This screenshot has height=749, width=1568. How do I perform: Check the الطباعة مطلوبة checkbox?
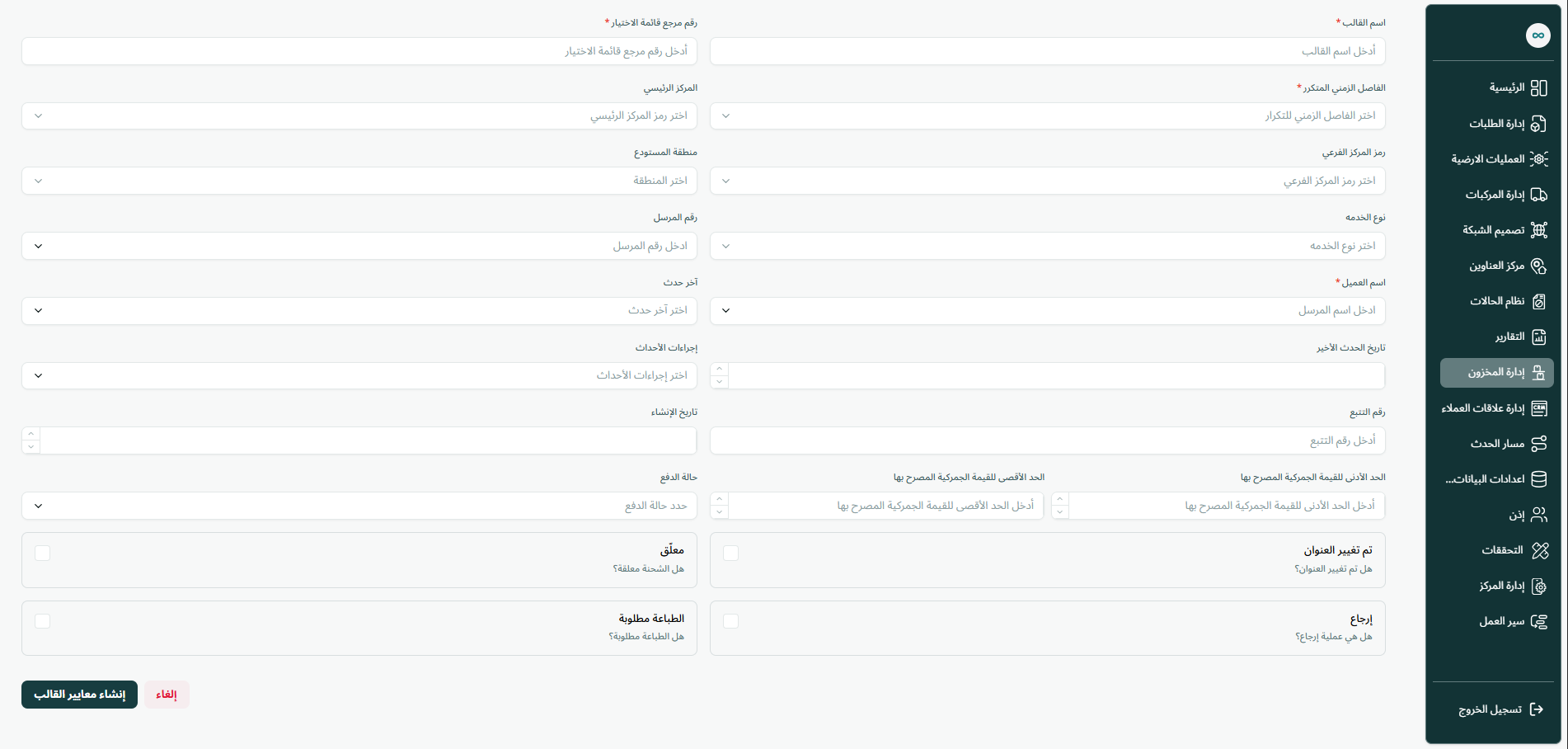[43, 621]
